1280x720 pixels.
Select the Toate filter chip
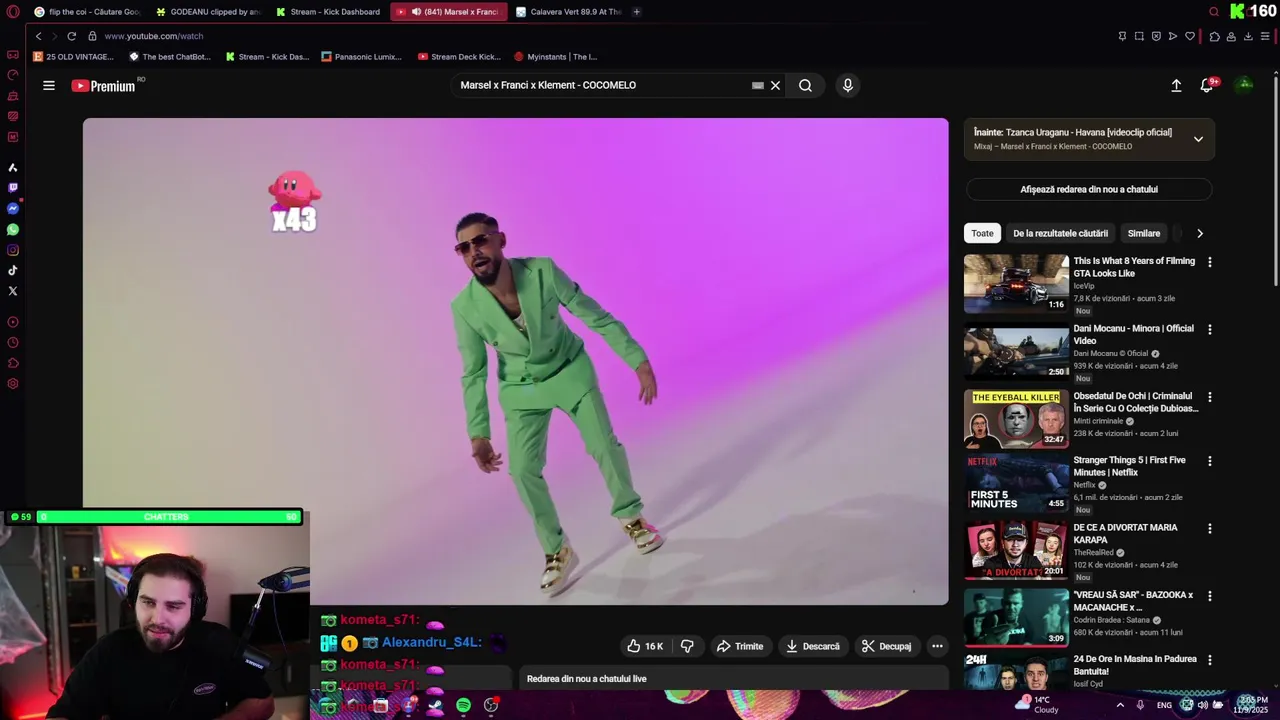tap(982, 233)
